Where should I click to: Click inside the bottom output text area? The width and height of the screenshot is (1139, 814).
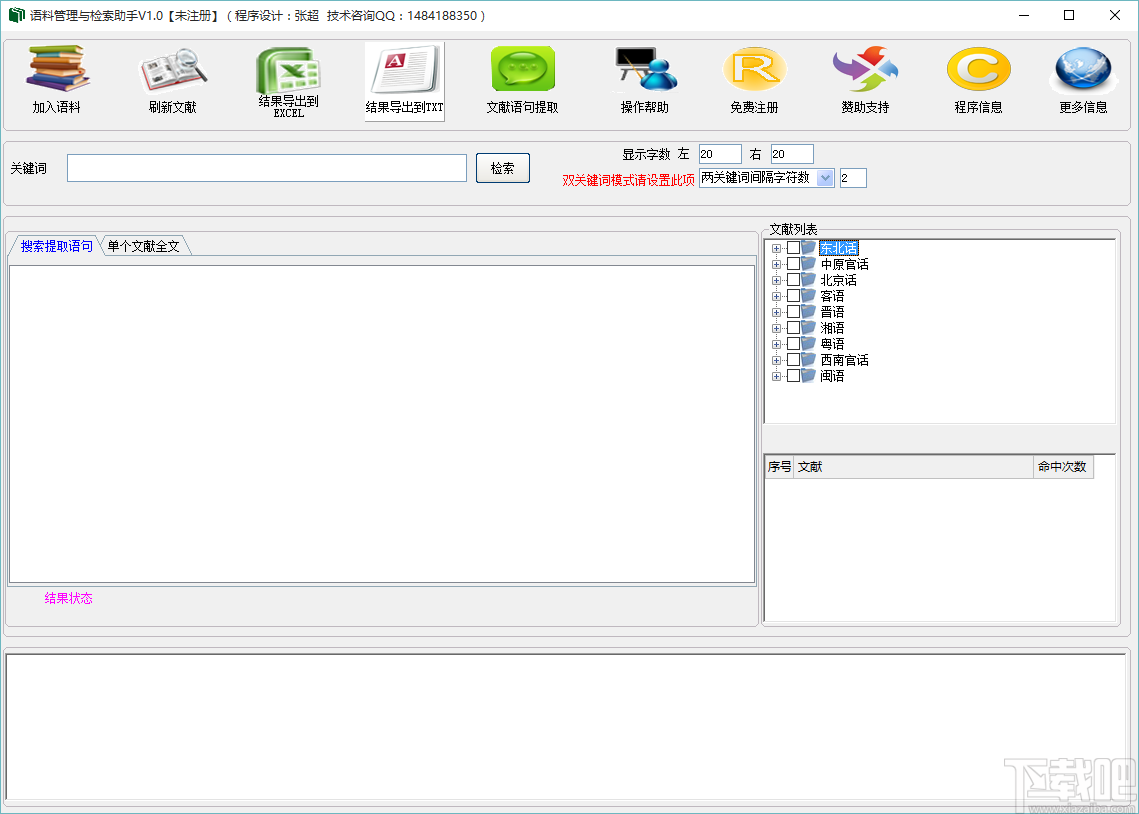click(566, 727)
